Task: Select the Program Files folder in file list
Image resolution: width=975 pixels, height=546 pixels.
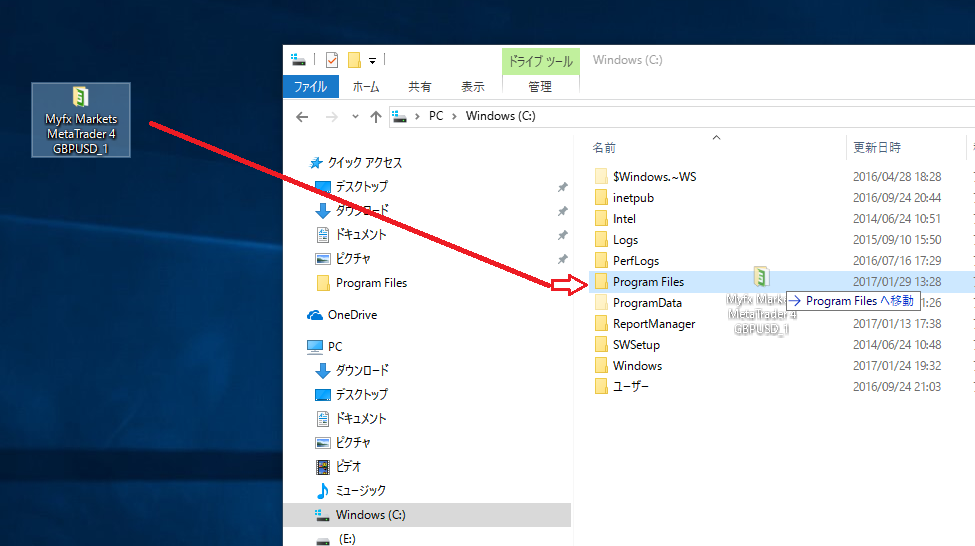Action: [648, 282]
